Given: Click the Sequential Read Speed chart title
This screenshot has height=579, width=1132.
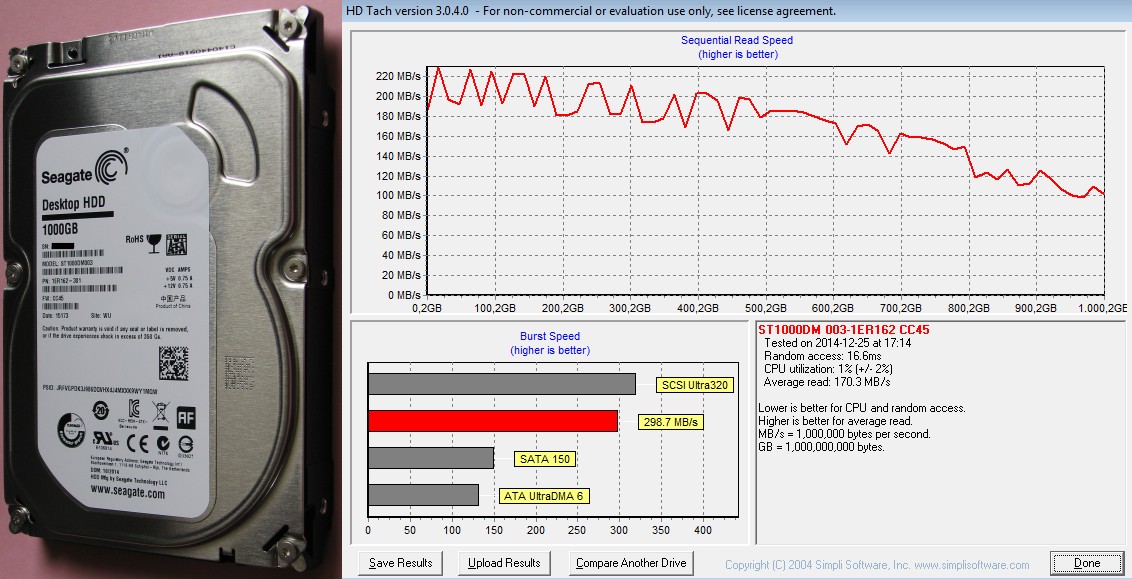Looking at the screenshot, I should pyautogui.click(x=737, y=40).
